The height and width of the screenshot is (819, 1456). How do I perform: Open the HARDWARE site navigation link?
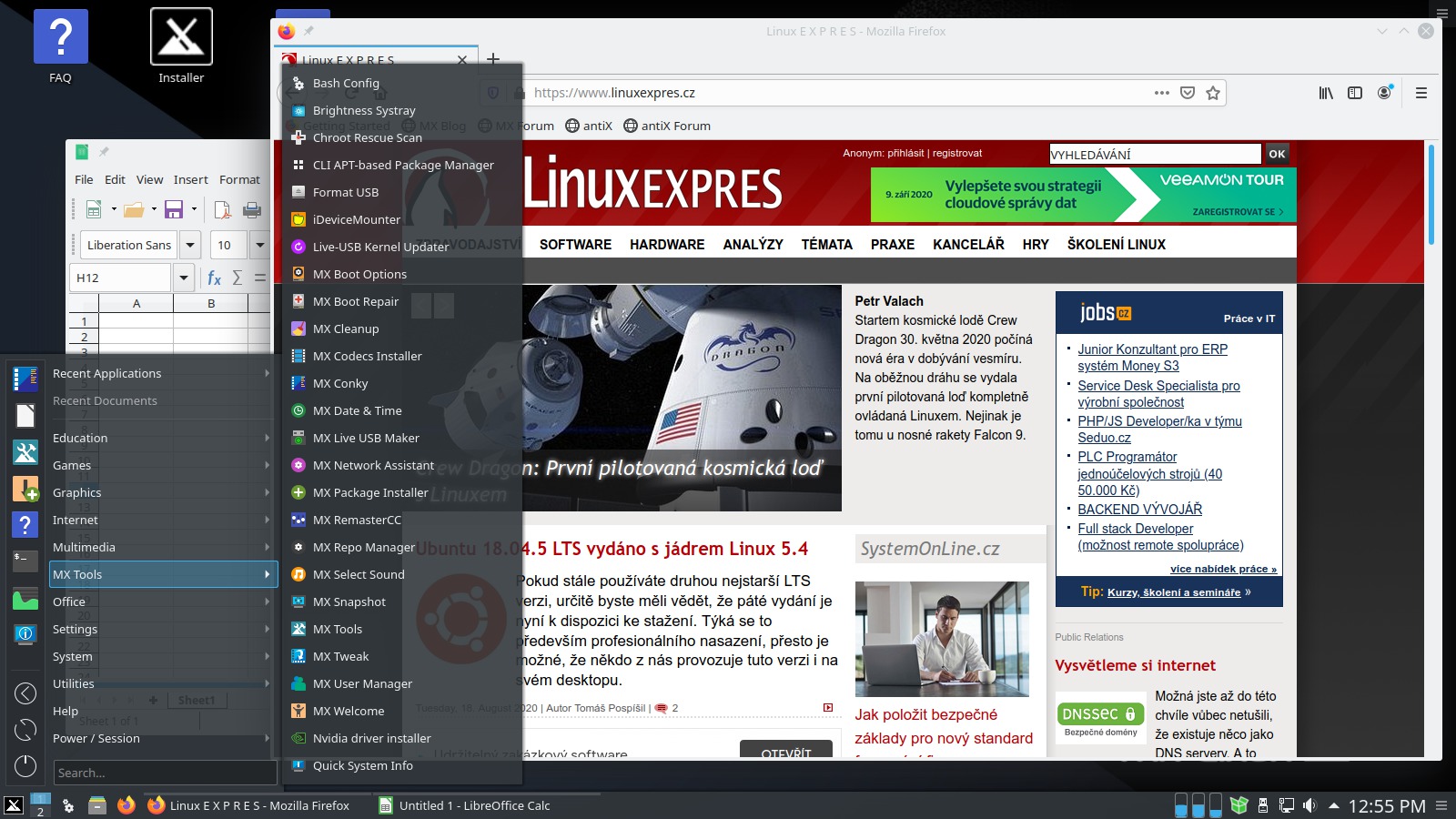[667, 244]
